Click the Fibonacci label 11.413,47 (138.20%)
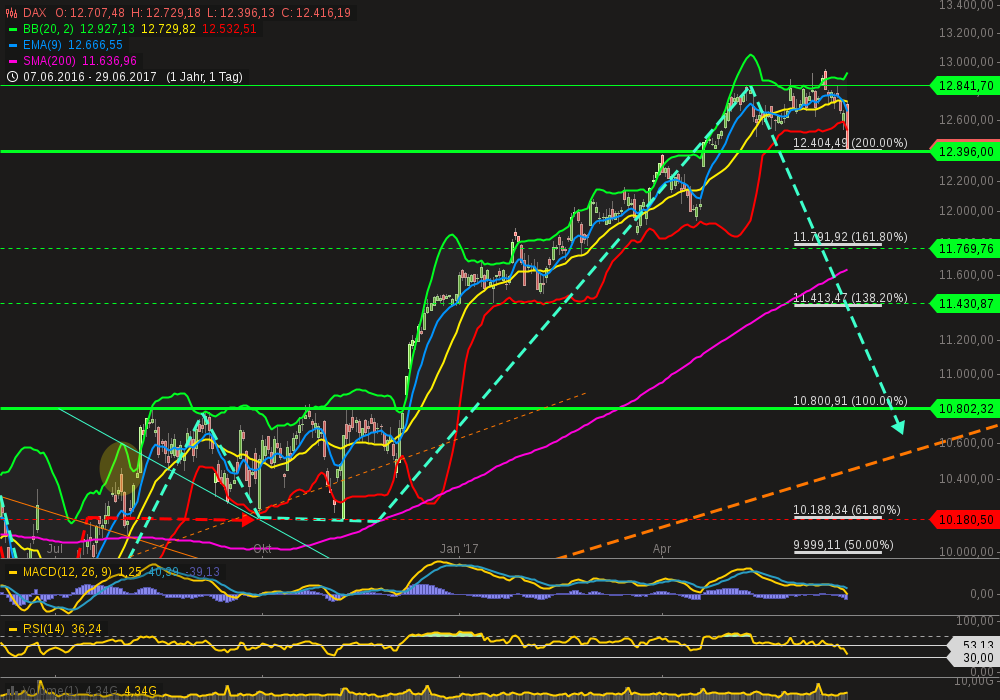Screen dimensions: 1000x700 coord(849,298)
